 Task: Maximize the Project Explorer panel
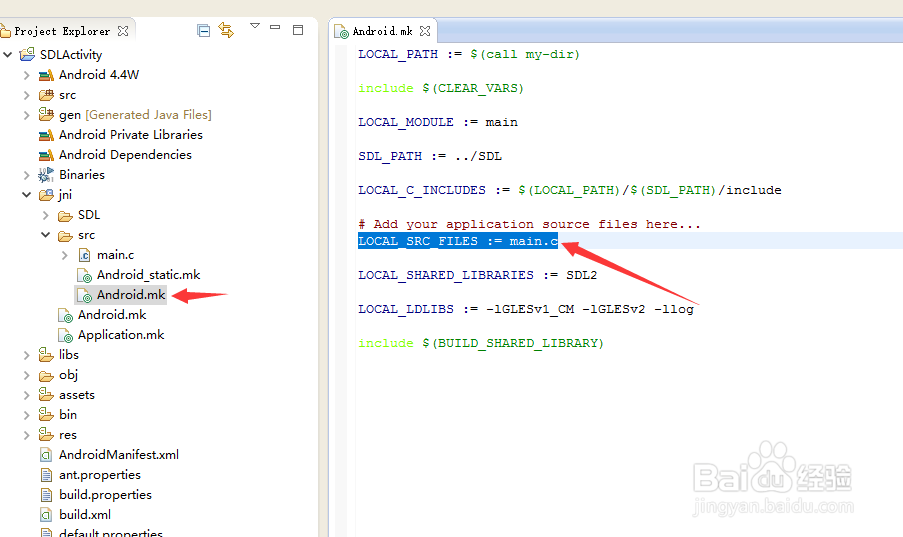[298, 30]
